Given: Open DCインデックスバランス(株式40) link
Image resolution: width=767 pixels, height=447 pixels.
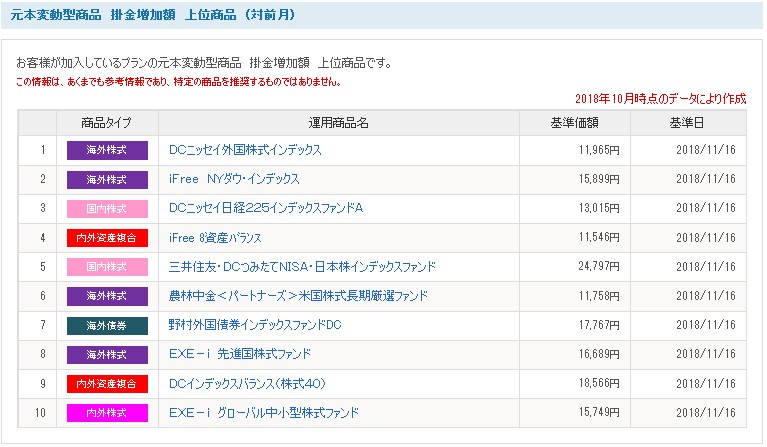Looking at the screenshot, I should coord(247,384).
